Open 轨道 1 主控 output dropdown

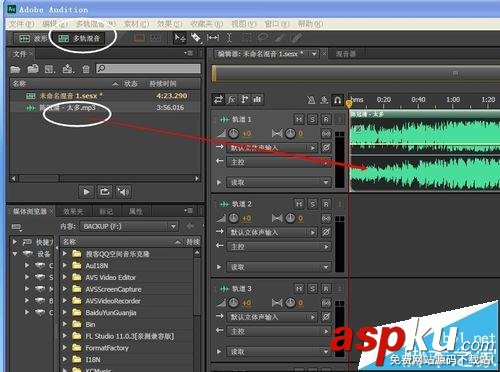[x=279, y=162]
